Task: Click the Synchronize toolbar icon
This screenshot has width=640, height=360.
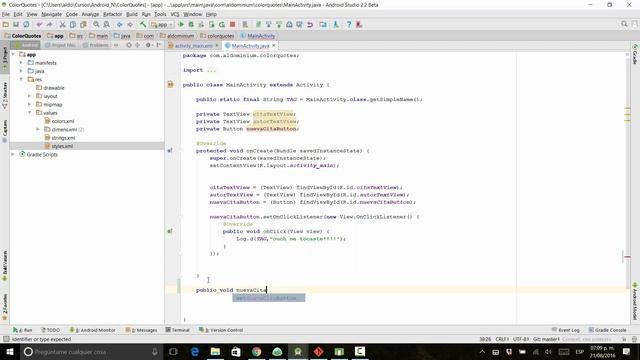Action: click(26, 24)
